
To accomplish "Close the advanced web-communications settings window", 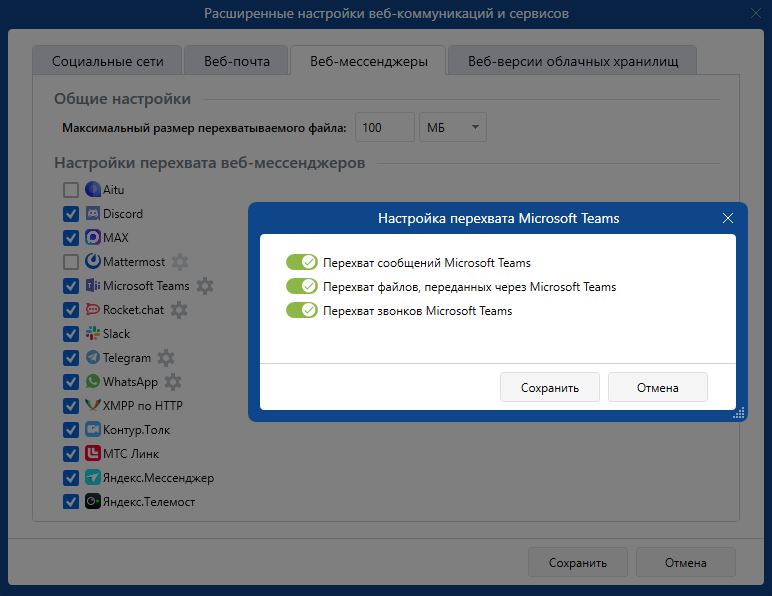I will [x=756, y=13].
